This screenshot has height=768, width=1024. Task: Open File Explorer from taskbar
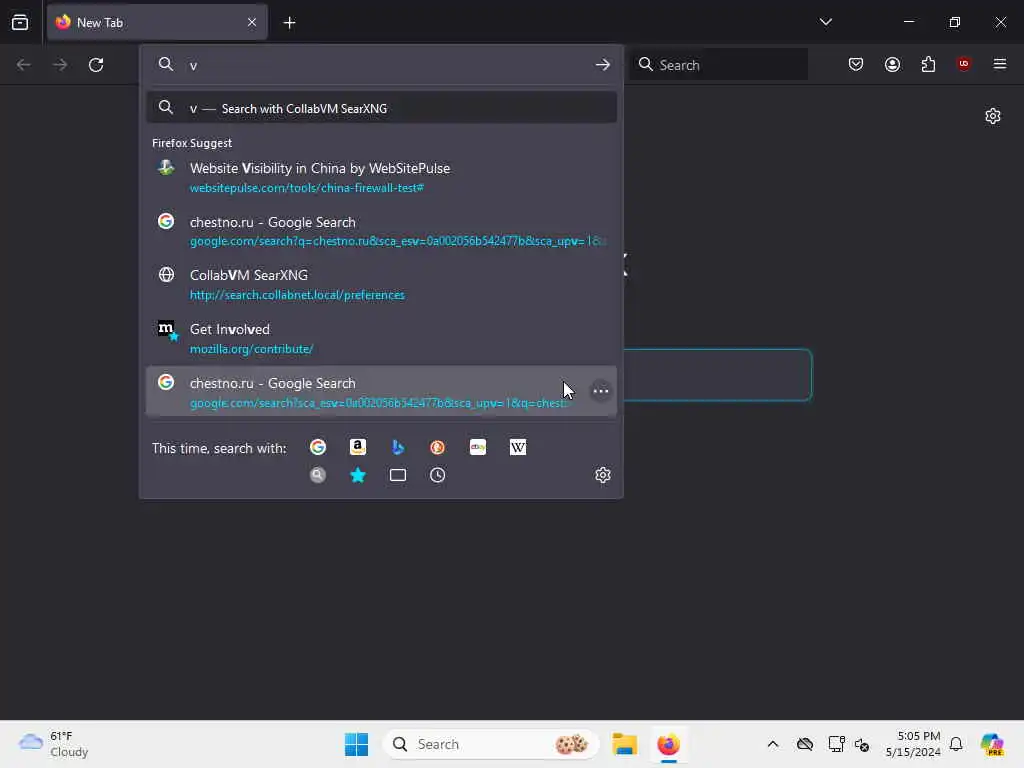[x=624, y=744]
